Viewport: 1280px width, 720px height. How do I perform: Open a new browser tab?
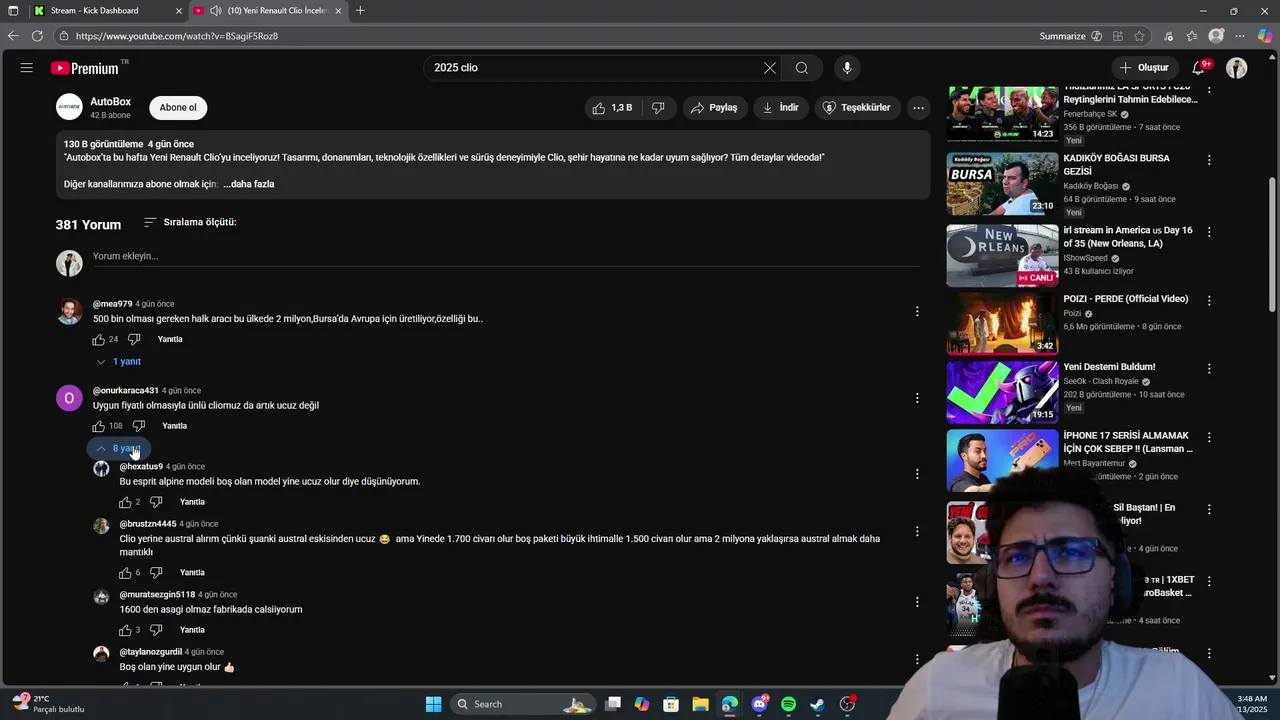coord(360,11)
